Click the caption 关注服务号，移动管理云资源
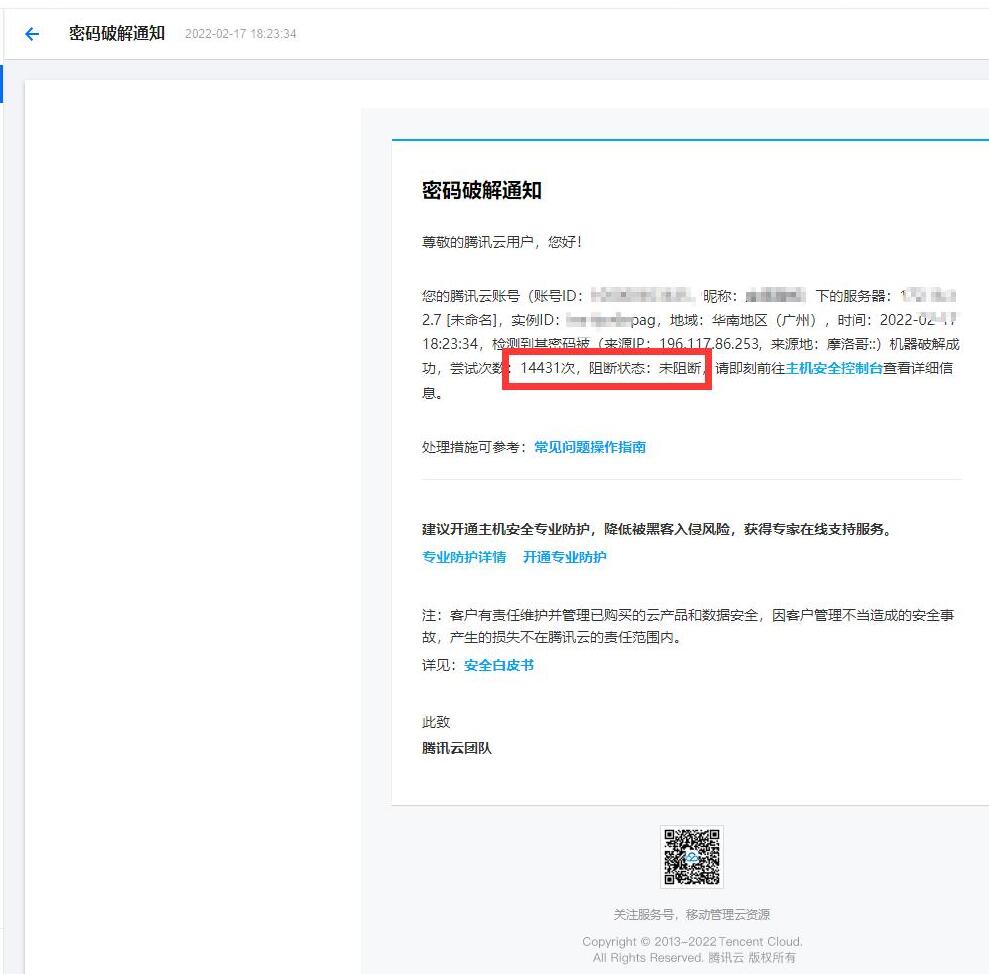Screen dimensions: 989x974 click(691, 915)
